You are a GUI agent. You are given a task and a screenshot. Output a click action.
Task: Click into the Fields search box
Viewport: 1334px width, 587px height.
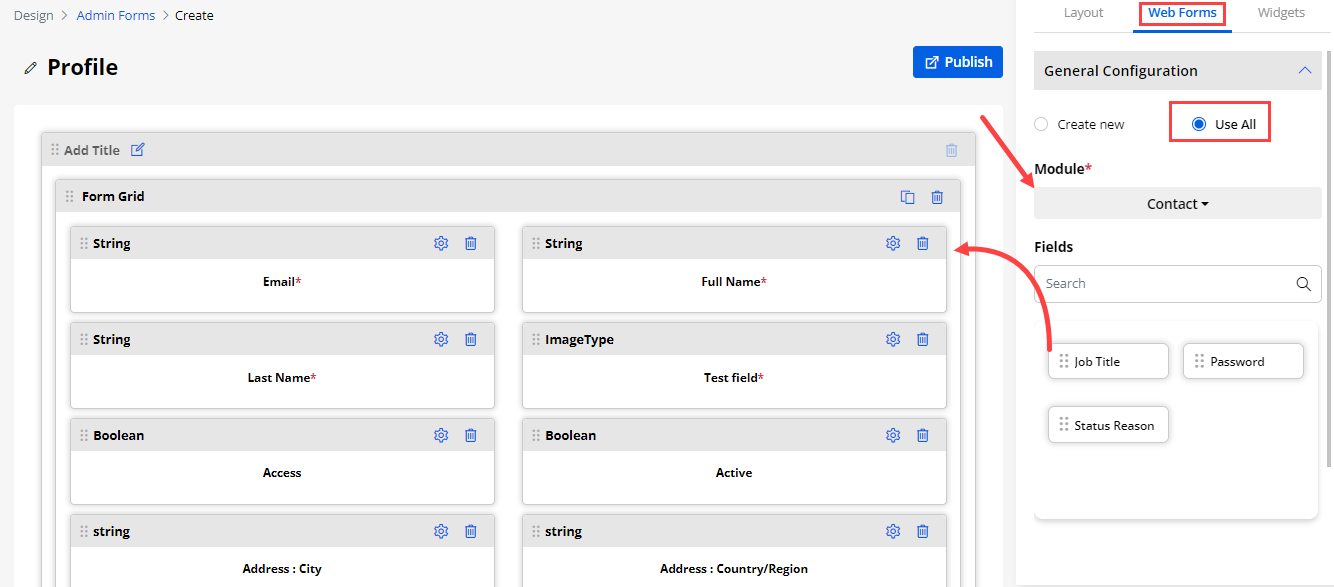pos(1160,284)
